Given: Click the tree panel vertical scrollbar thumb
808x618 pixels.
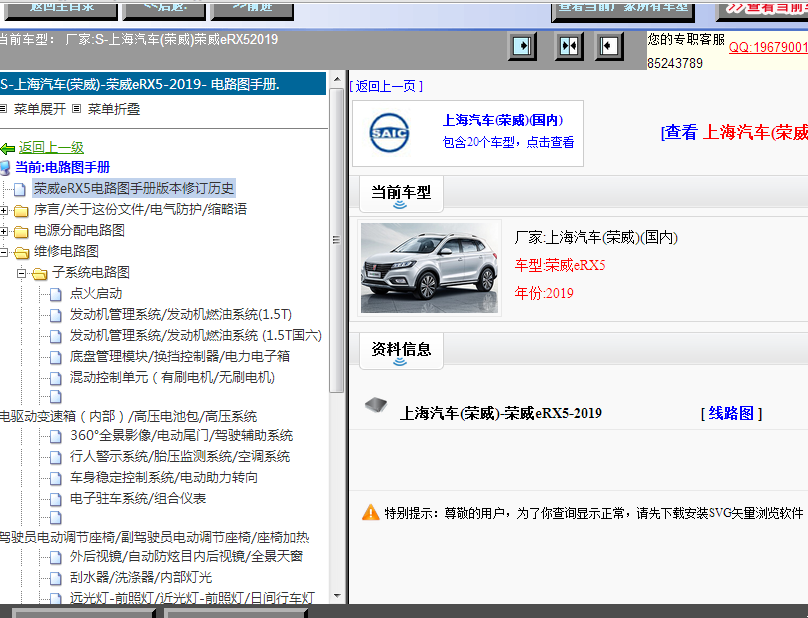Looking at the screenshot, I should 336,240.
